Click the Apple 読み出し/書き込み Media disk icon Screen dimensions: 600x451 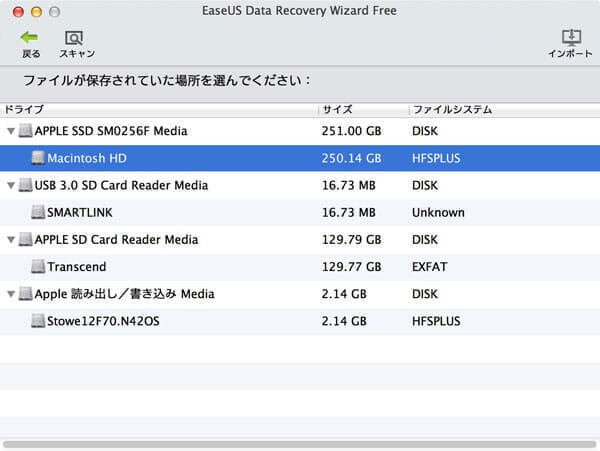(x=26, y=294)
